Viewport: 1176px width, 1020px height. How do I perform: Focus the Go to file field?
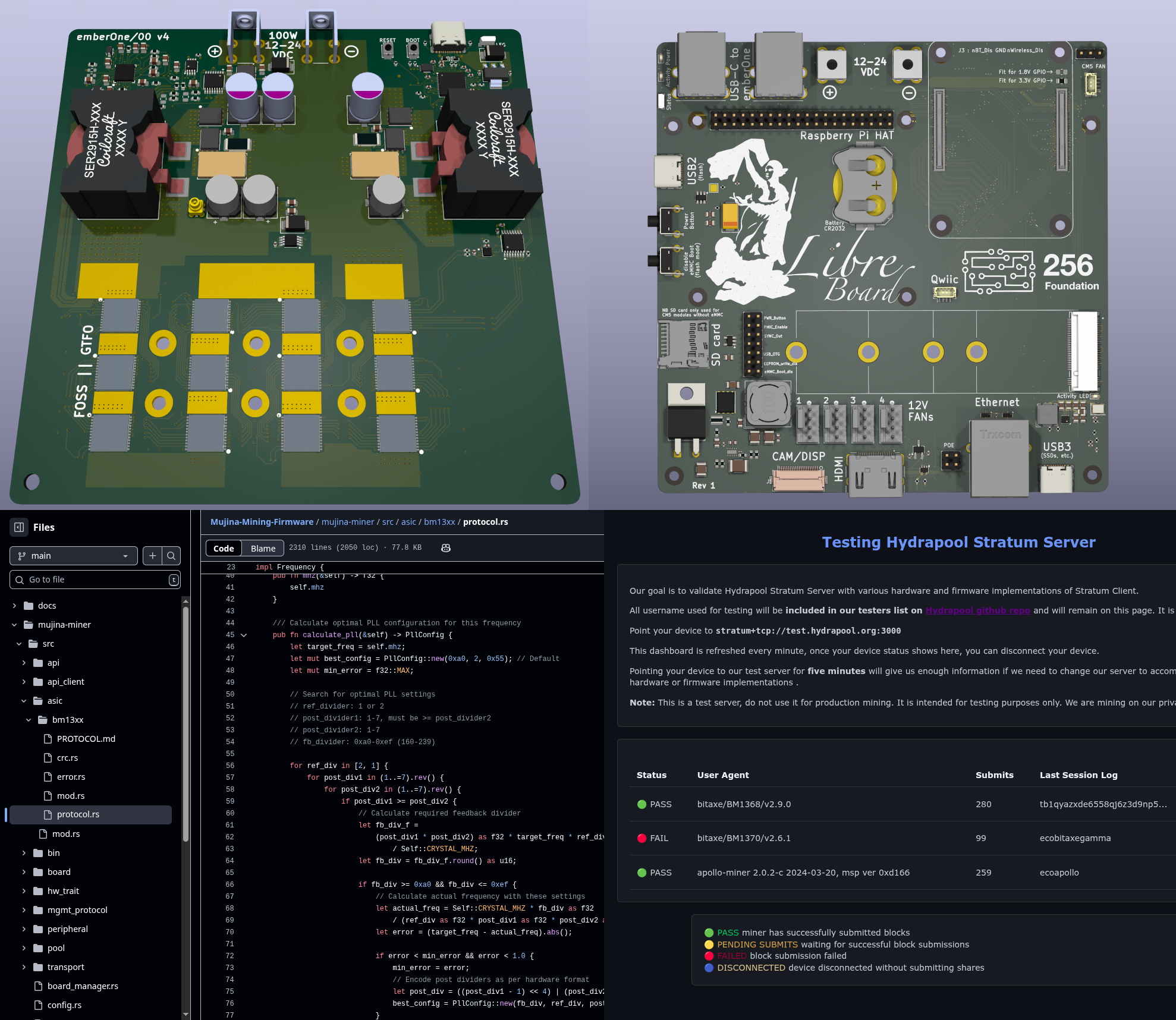pos(95,580)
